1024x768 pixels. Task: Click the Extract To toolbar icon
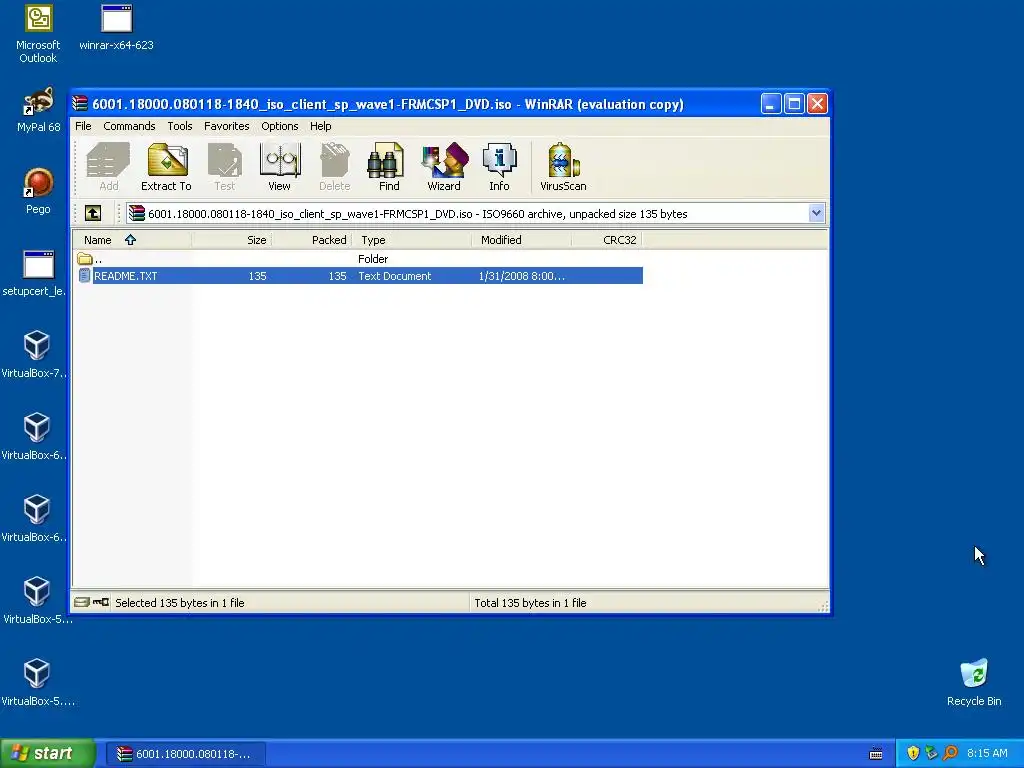coord(167,167)
